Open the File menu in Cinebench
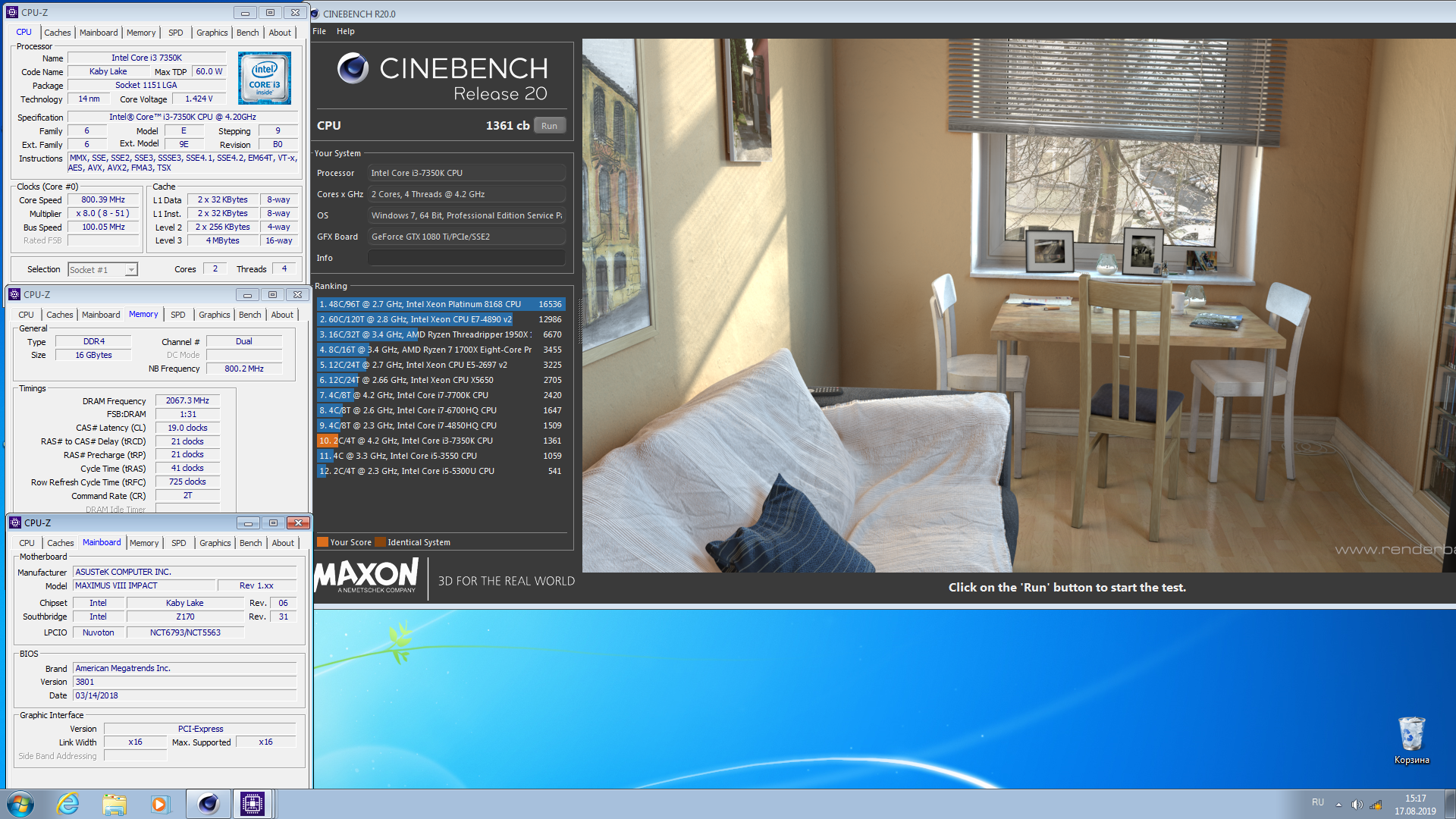 [x=319, y=31]
